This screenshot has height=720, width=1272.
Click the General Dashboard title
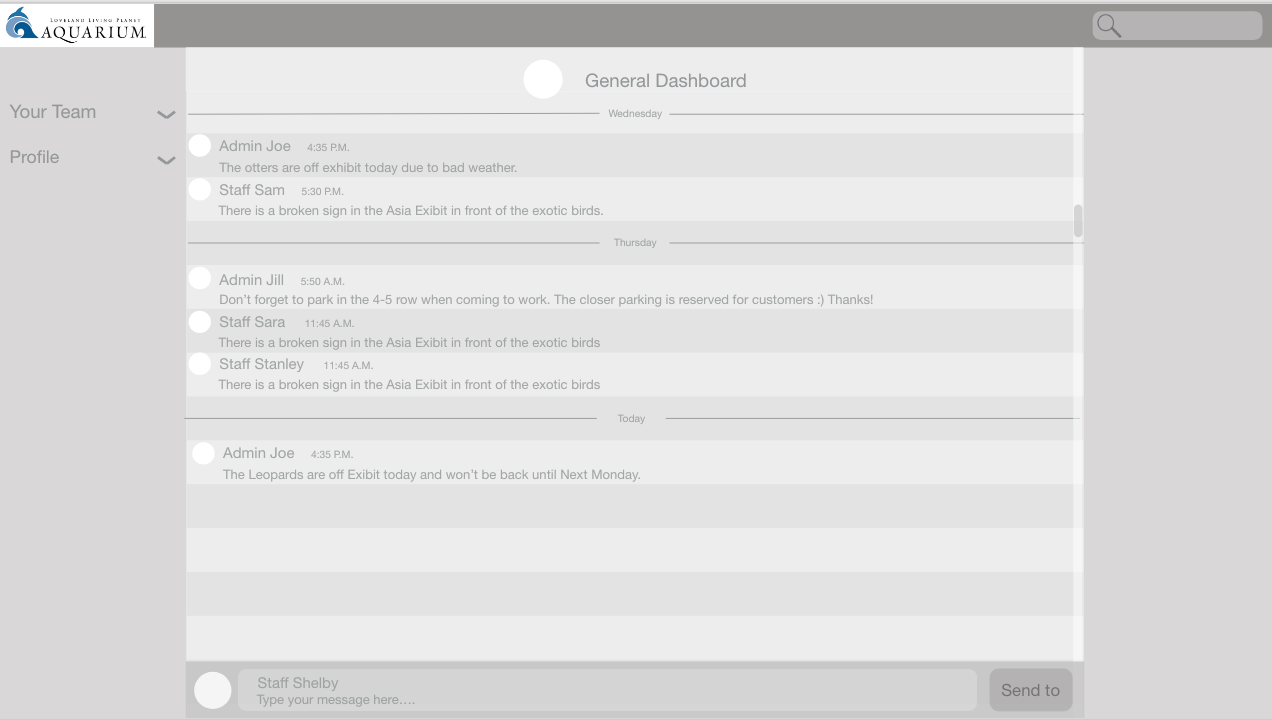coord(665,81)
